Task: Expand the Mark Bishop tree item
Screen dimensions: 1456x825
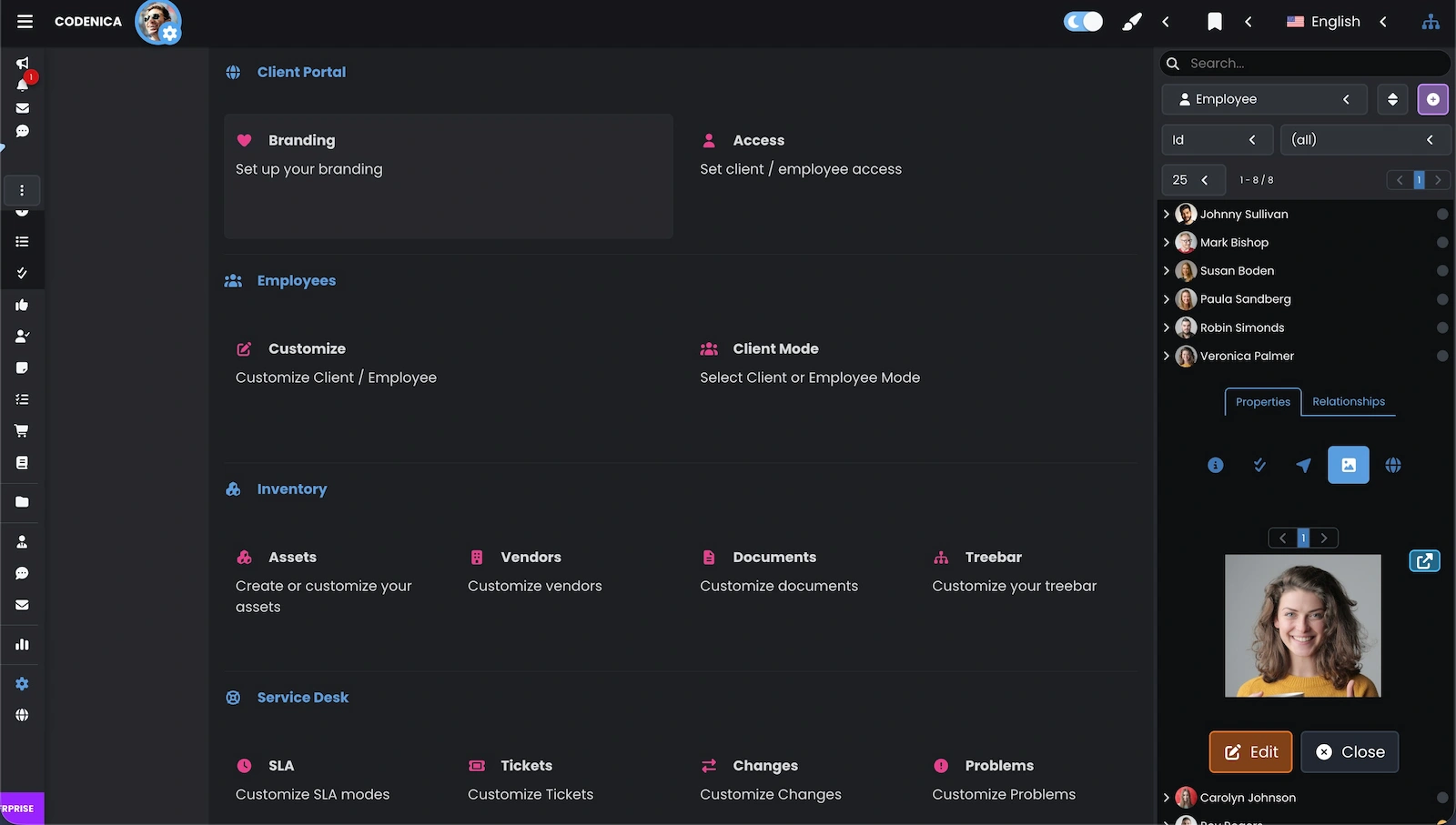Action: pos(1167,242)
